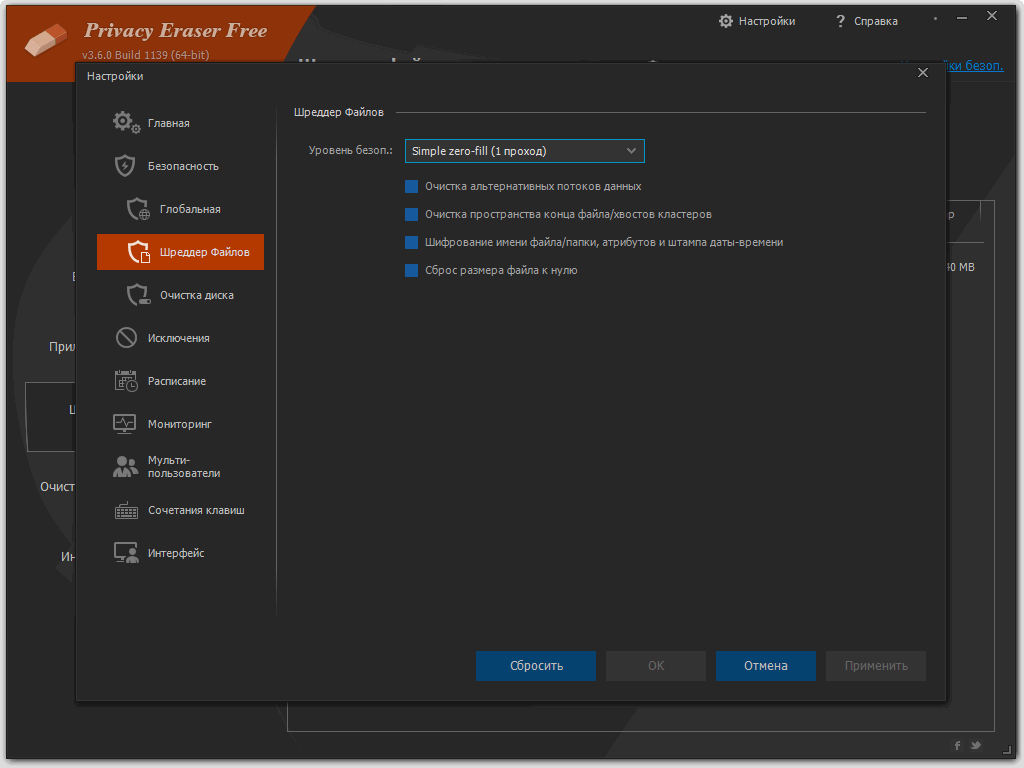Close the Настройки dialog
This screenshot has height=768, width=1024.
[x=923, y=72]
